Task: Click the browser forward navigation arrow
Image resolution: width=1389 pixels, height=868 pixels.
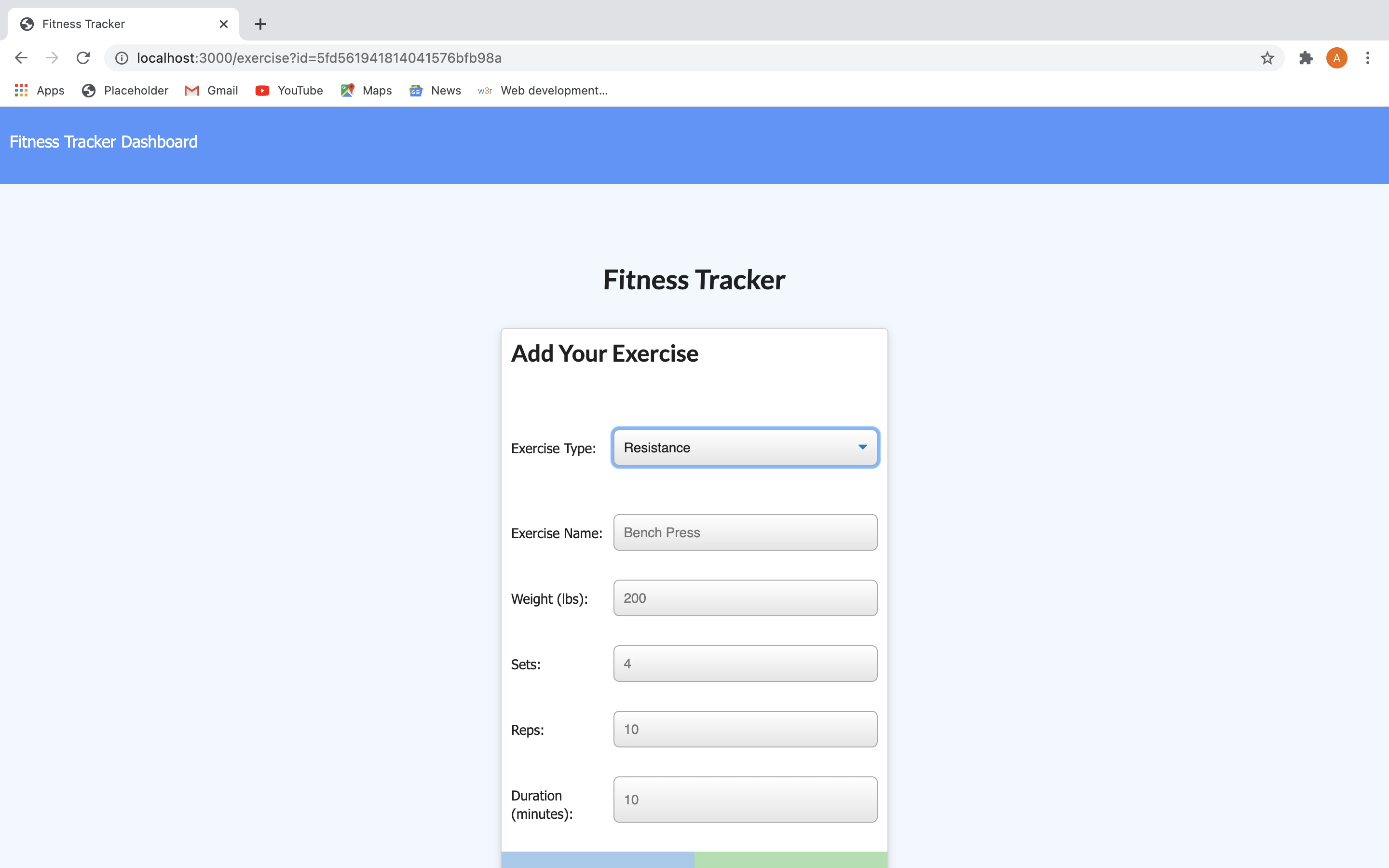Action: tap(50, 57)
